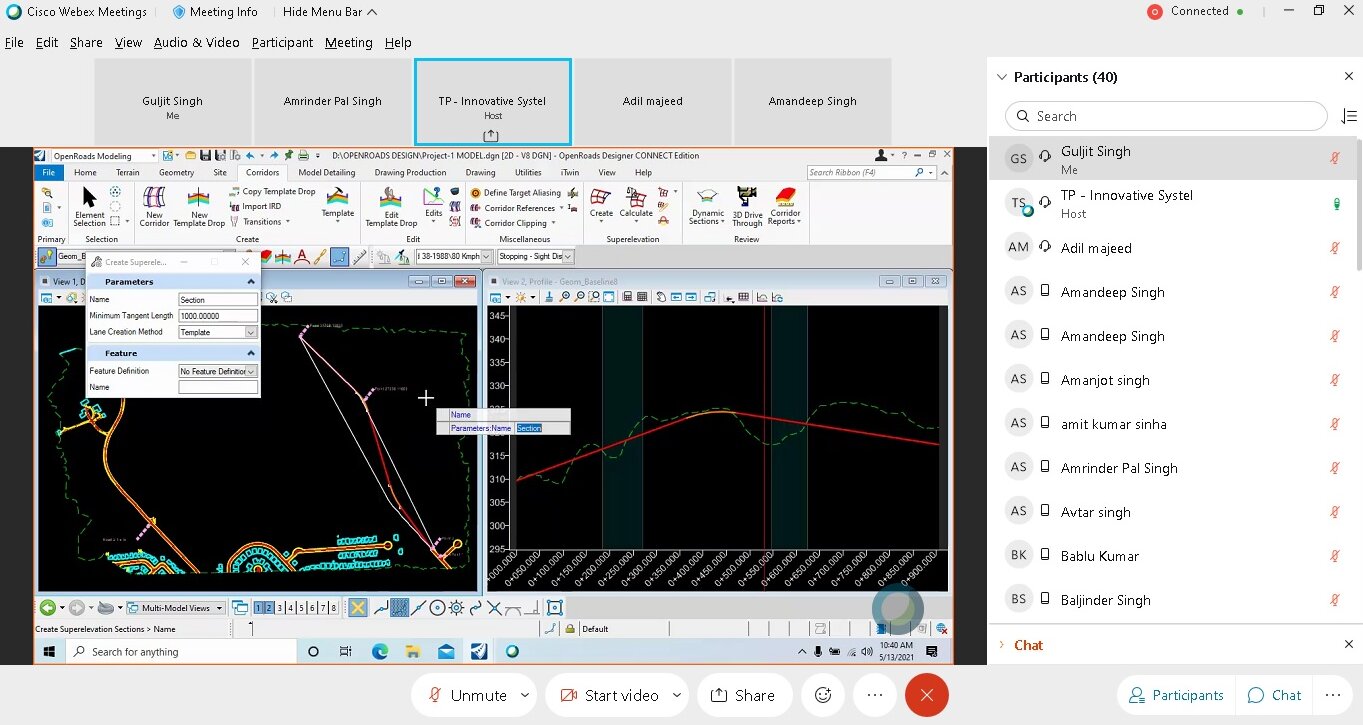
Task: Click the emoji reactions button in Webex
Action: [823, 695]
